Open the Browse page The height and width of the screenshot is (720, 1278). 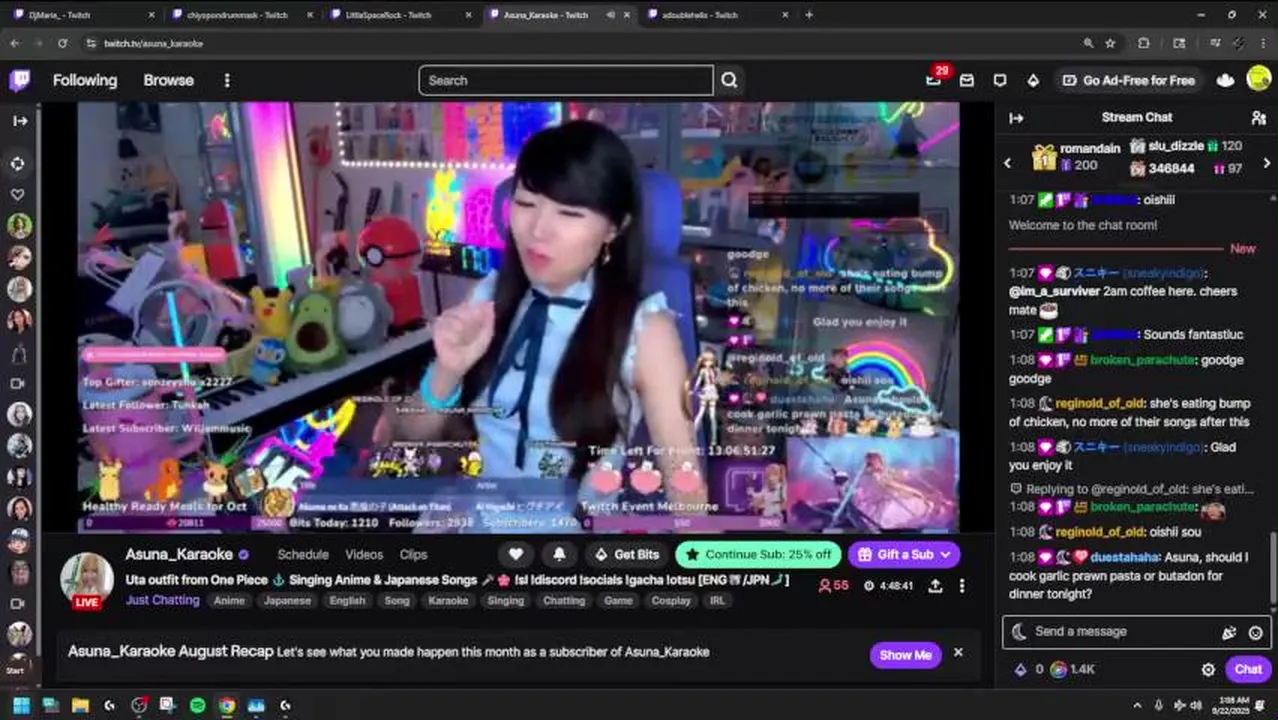(x=168, y=81)
